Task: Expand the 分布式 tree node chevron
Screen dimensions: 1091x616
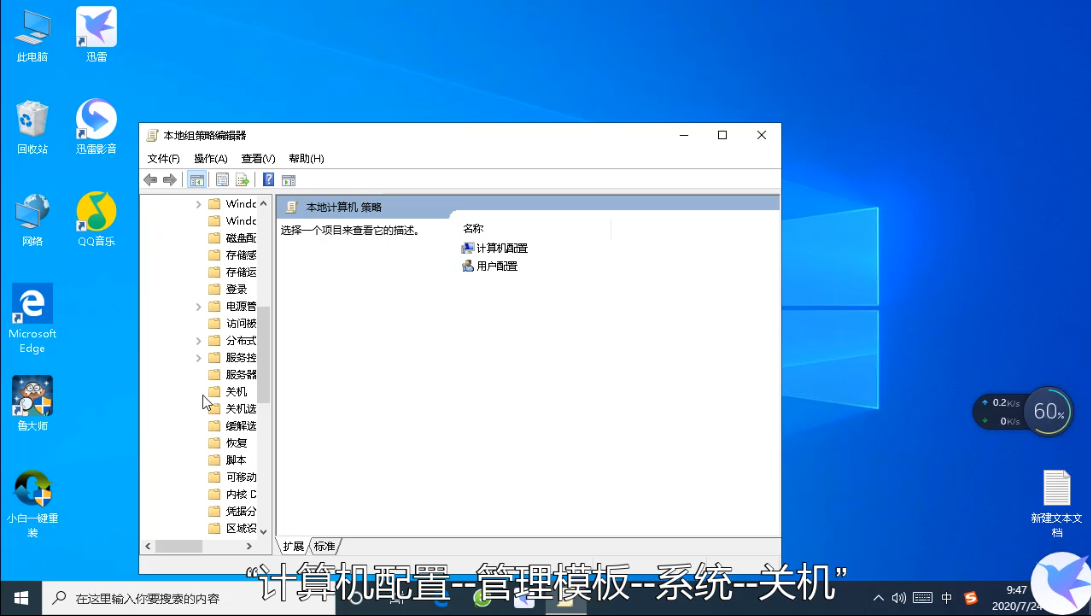Action: 199,340
